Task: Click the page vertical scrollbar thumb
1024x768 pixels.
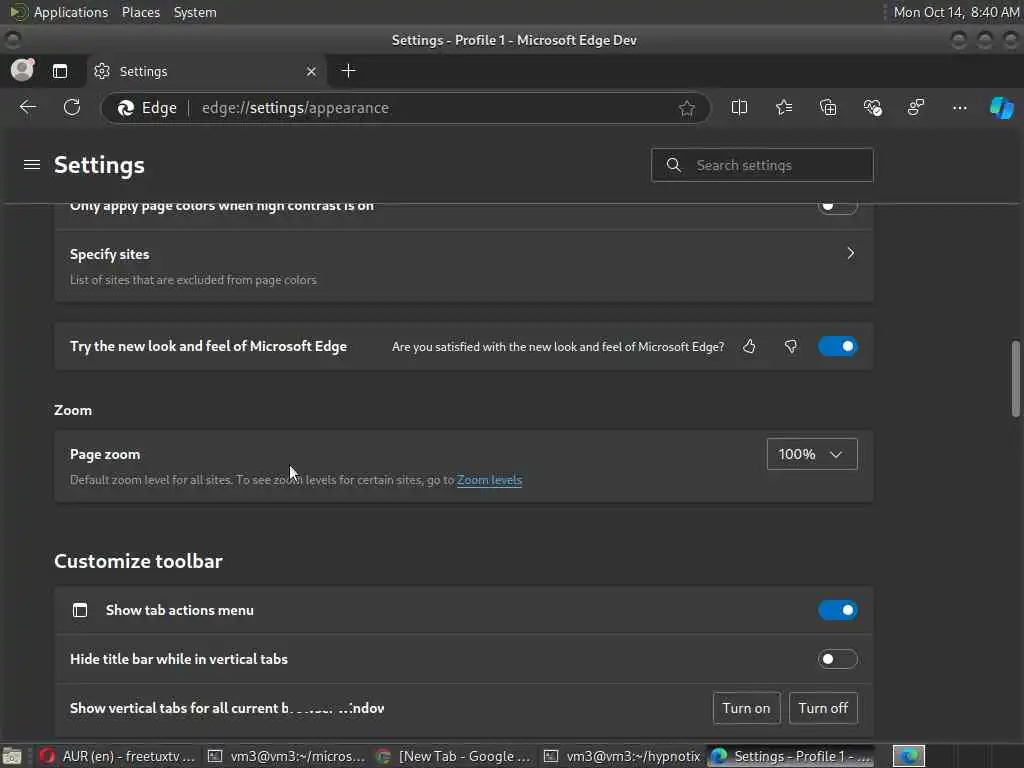Action: 1016,378
